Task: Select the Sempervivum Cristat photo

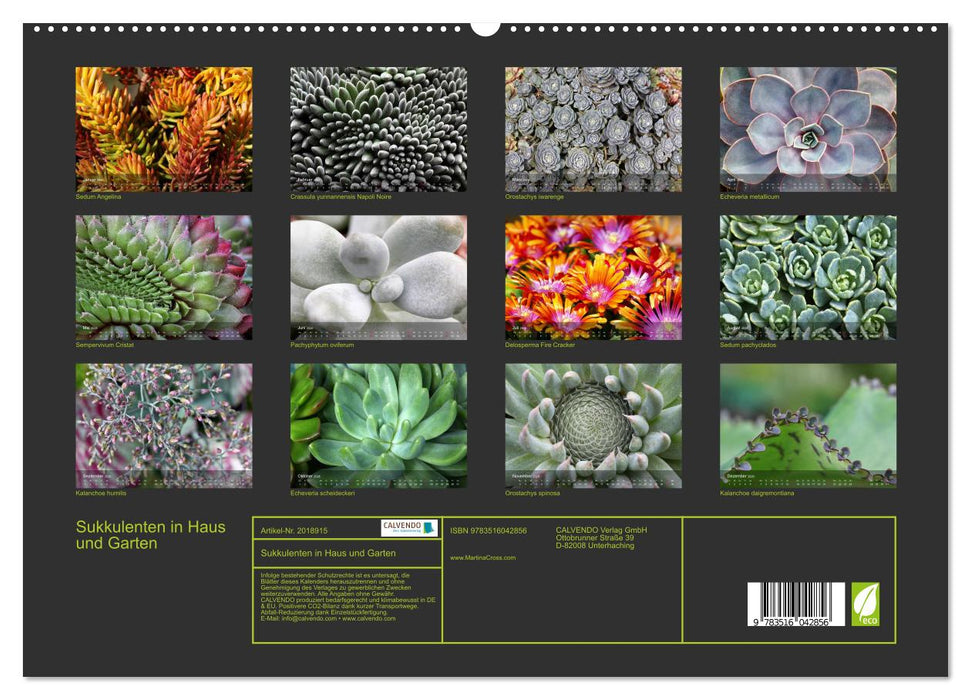Action: coord(164,277)
